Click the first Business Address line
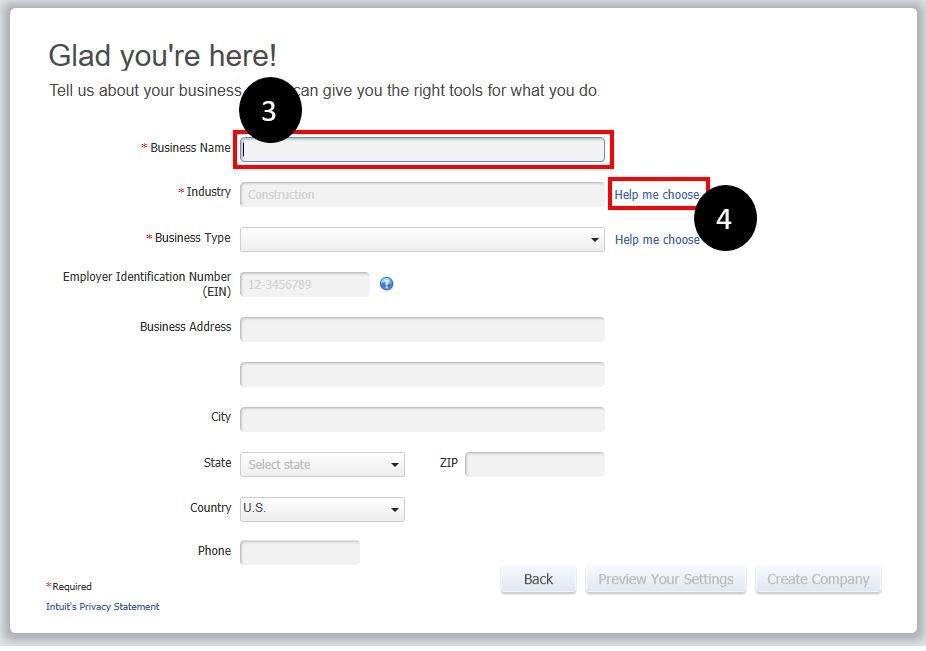Screen dimensions: 926x651 pyautogui.click(x=422, y=329)
